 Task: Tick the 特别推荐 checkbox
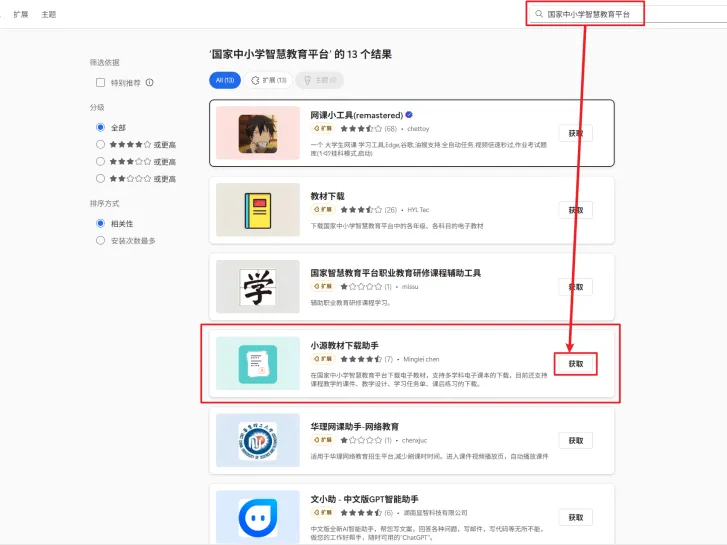coord(100,83)
